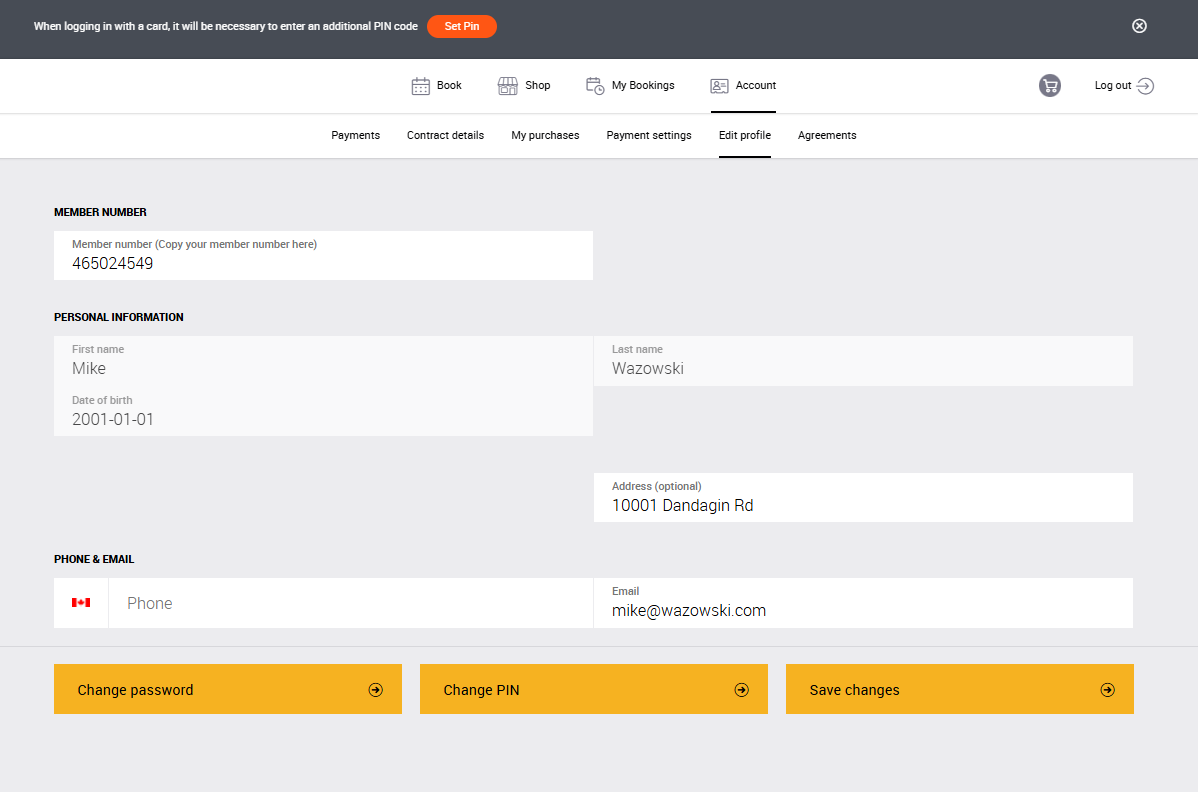1198x792 pixels.
Task: Open the shopping cart icon
Action: pyautogui.click(x=1049, y=86)
